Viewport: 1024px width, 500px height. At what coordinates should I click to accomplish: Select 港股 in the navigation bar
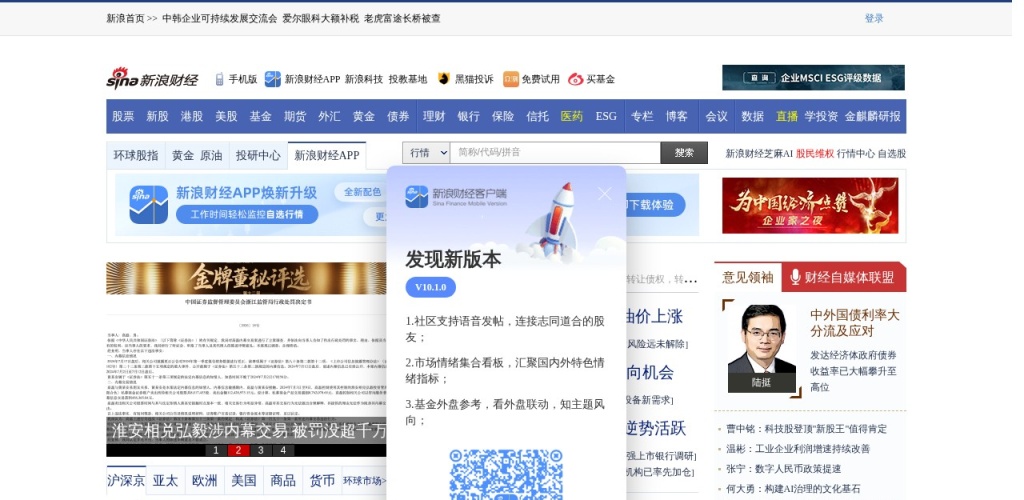tap(192, 116)
